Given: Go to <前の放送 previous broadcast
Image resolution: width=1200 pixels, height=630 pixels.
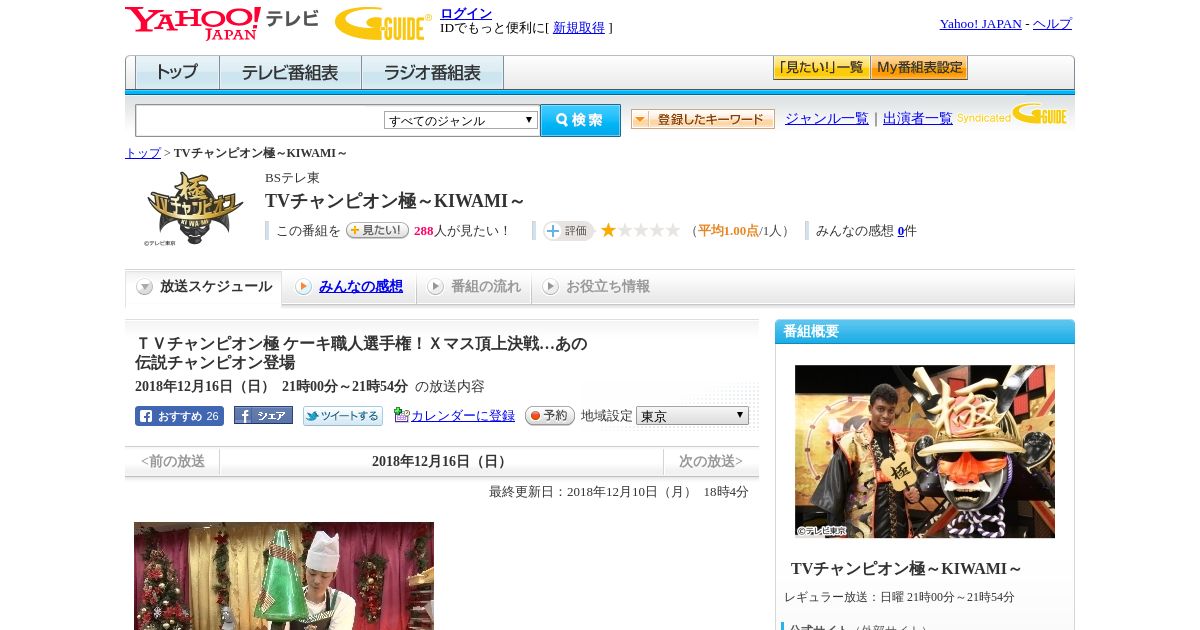Looking at the screenshot, I should click(173, 462).
